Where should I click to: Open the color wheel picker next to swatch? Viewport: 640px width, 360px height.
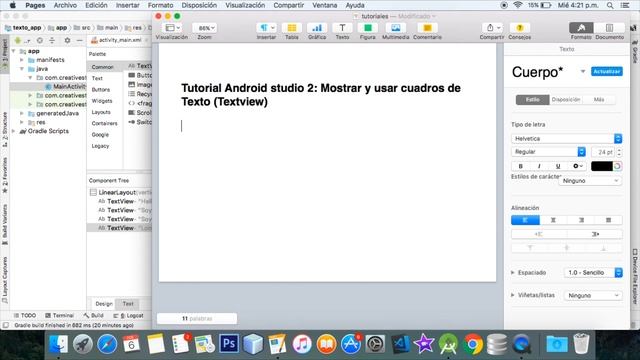click(617, 166)
